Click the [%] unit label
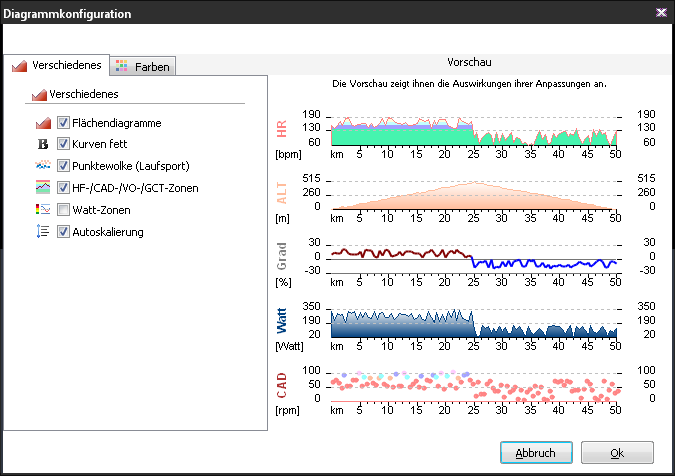Screen dimensions: 675x476 283,282
